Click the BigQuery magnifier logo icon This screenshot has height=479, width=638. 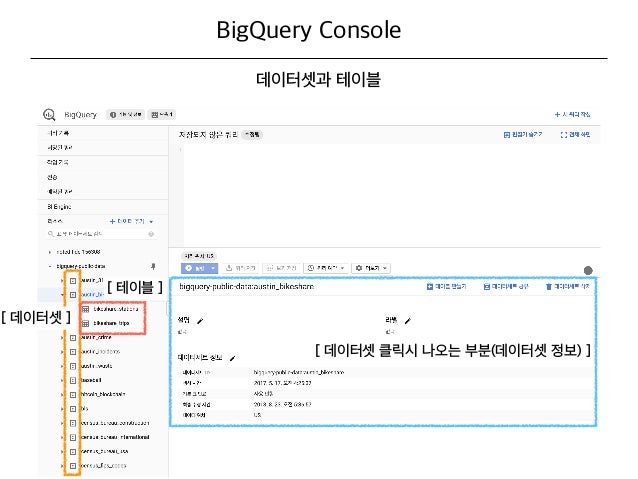49,115
